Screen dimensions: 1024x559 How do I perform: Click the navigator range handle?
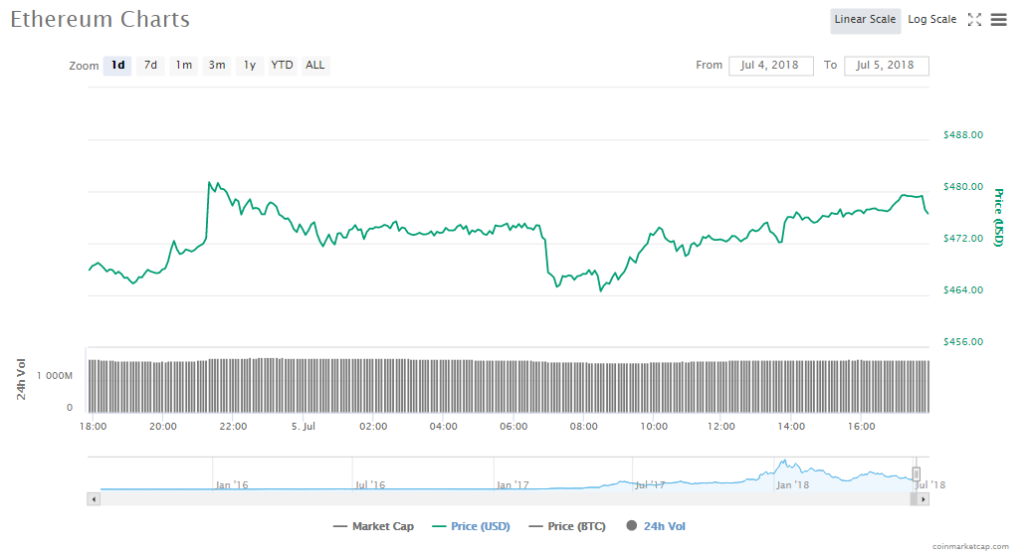click(x=915, y=474)
